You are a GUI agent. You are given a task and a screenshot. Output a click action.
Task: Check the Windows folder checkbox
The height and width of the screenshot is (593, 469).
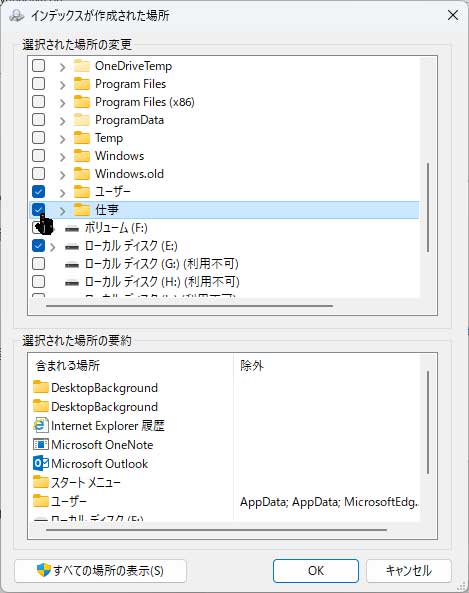tap(39, 156)
